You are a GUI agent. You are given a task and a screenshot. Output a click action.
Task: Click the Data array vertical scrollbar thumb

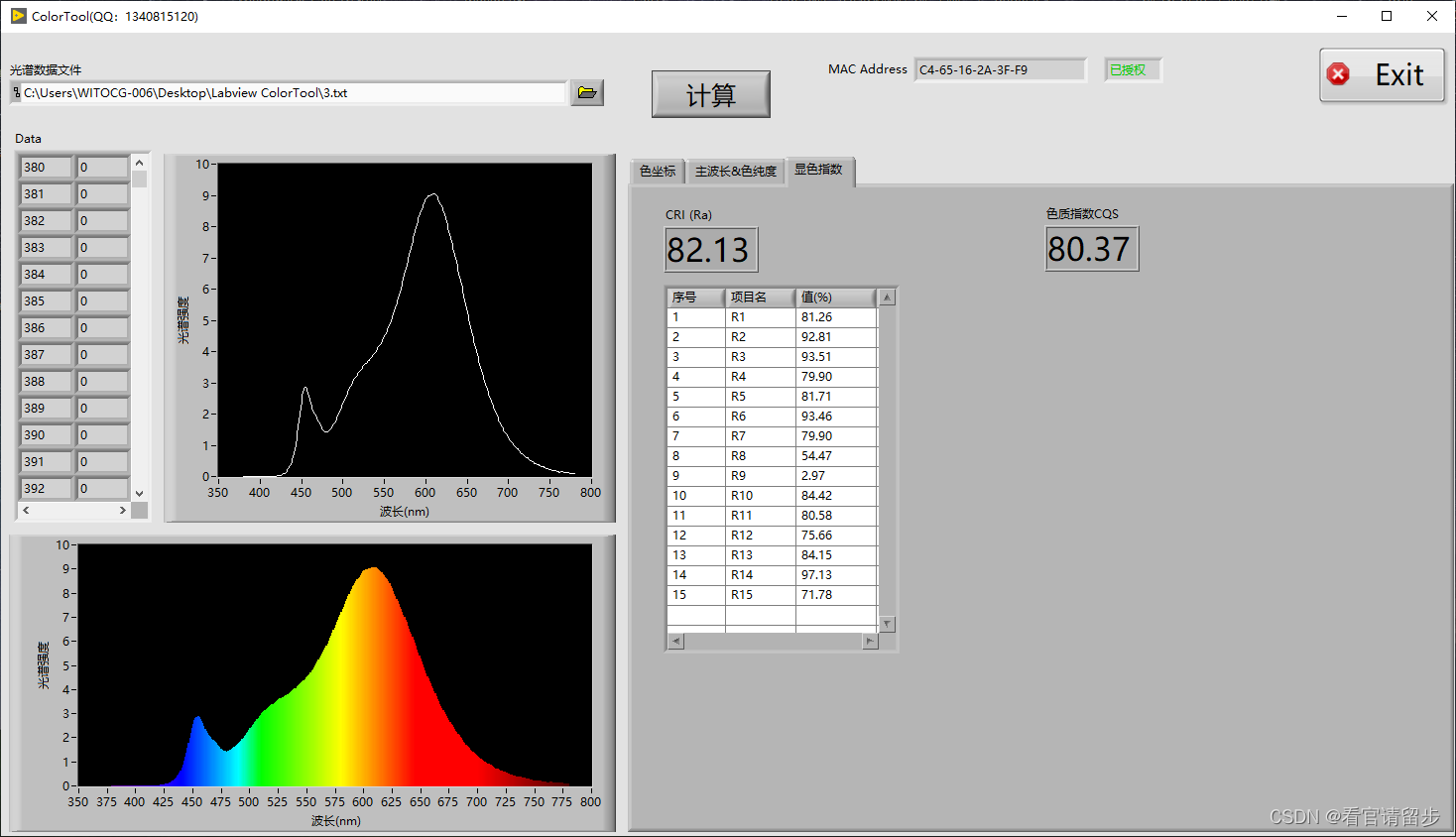pyautogui.click(x=139, y=179)
